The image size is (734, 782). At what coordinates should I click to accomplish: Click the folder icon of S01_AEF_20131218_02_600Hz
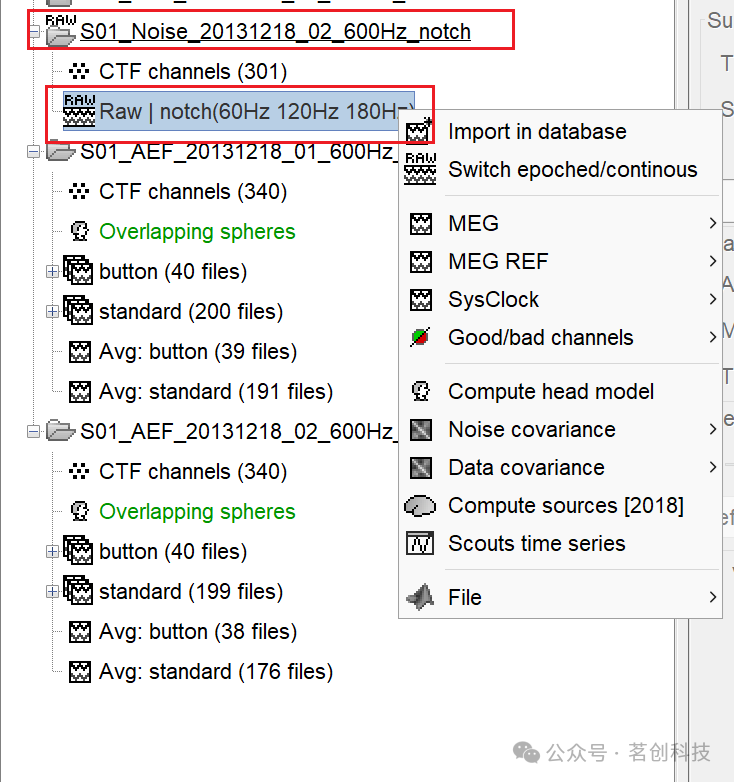pos(60,431)
